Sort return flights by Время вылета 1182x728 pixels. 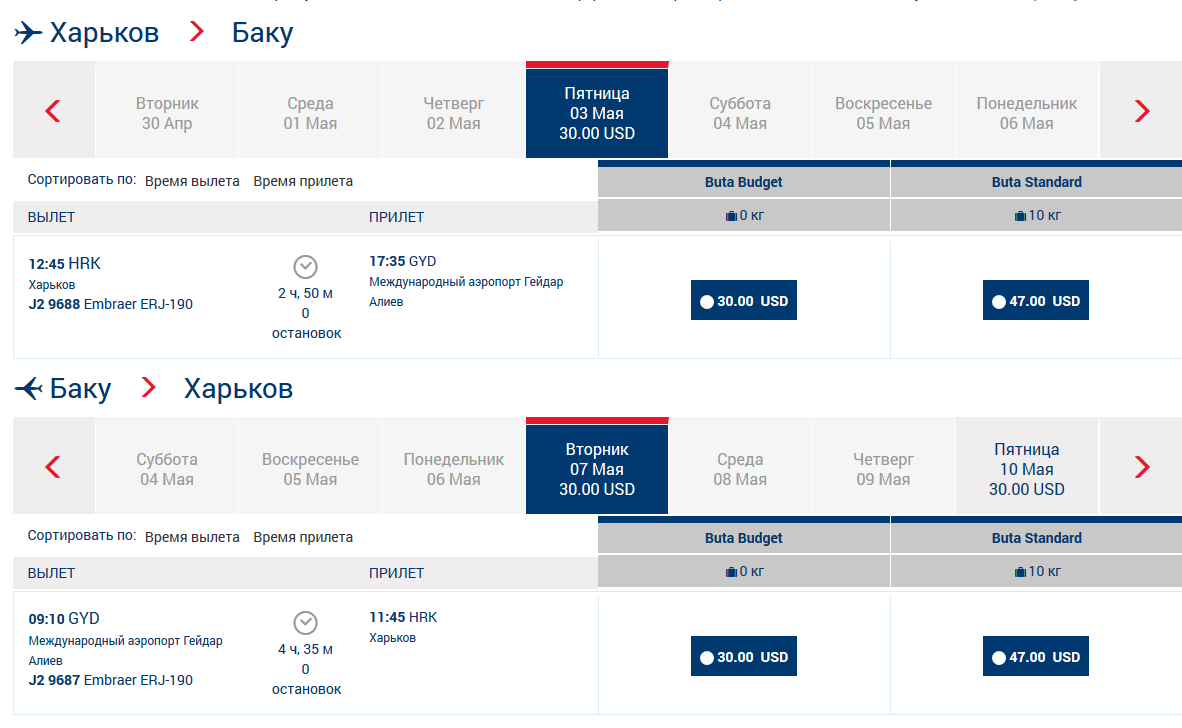pyautogui.click(x=192, y=537)
